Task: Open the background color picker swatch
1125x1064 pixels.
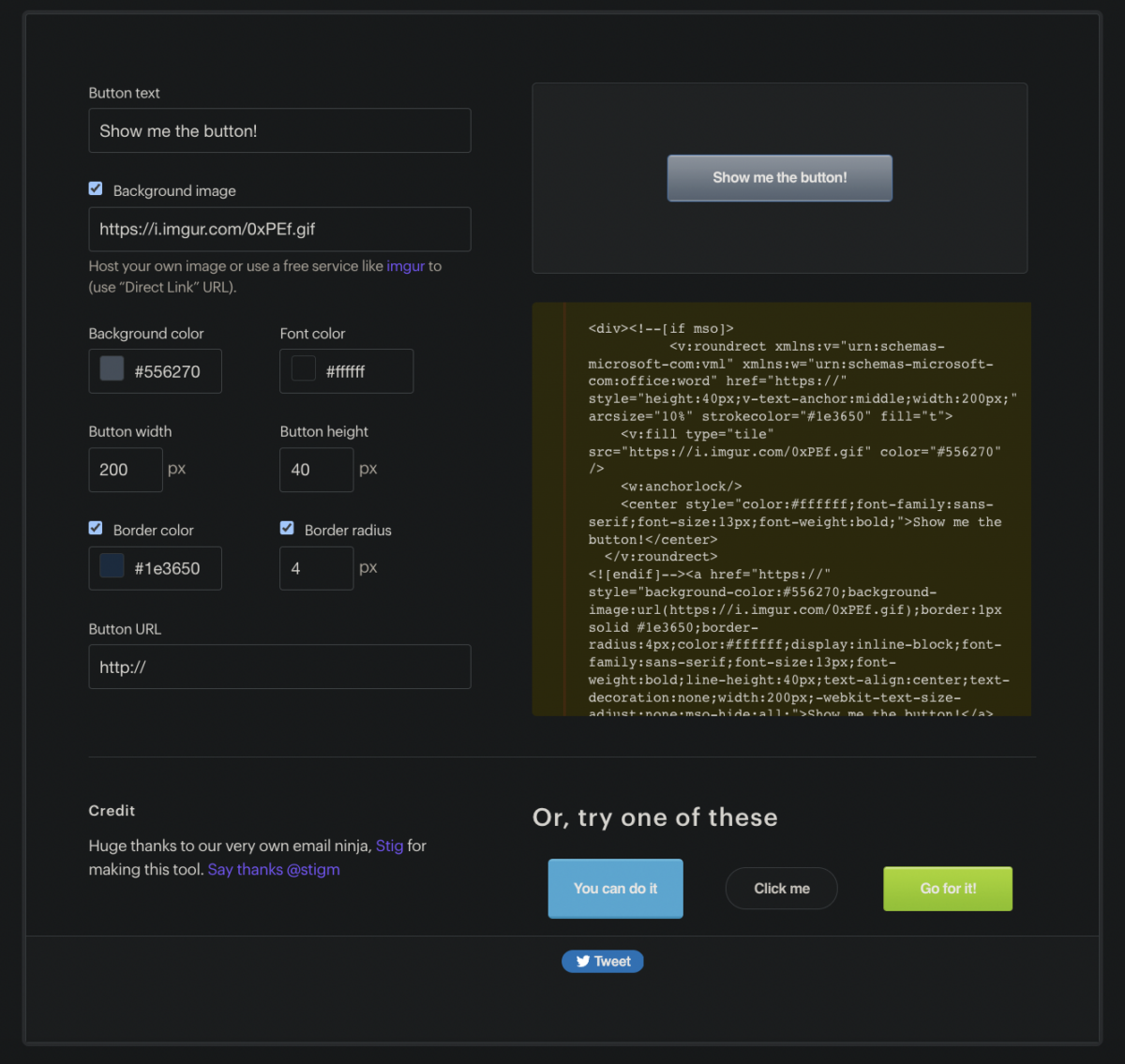Action: pyautogui.click(x=112, y=368)
